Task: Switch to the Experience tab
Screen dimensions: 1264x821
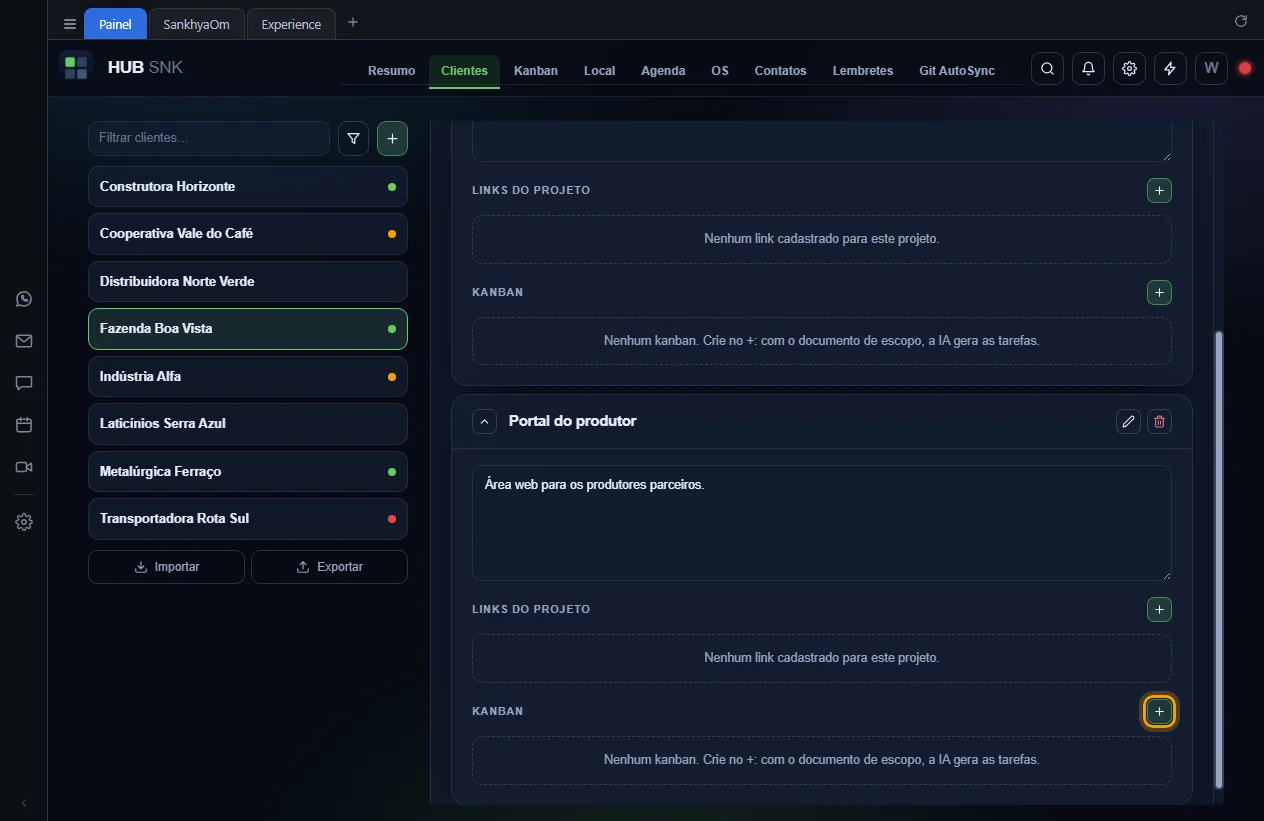Action: (291, 24)
